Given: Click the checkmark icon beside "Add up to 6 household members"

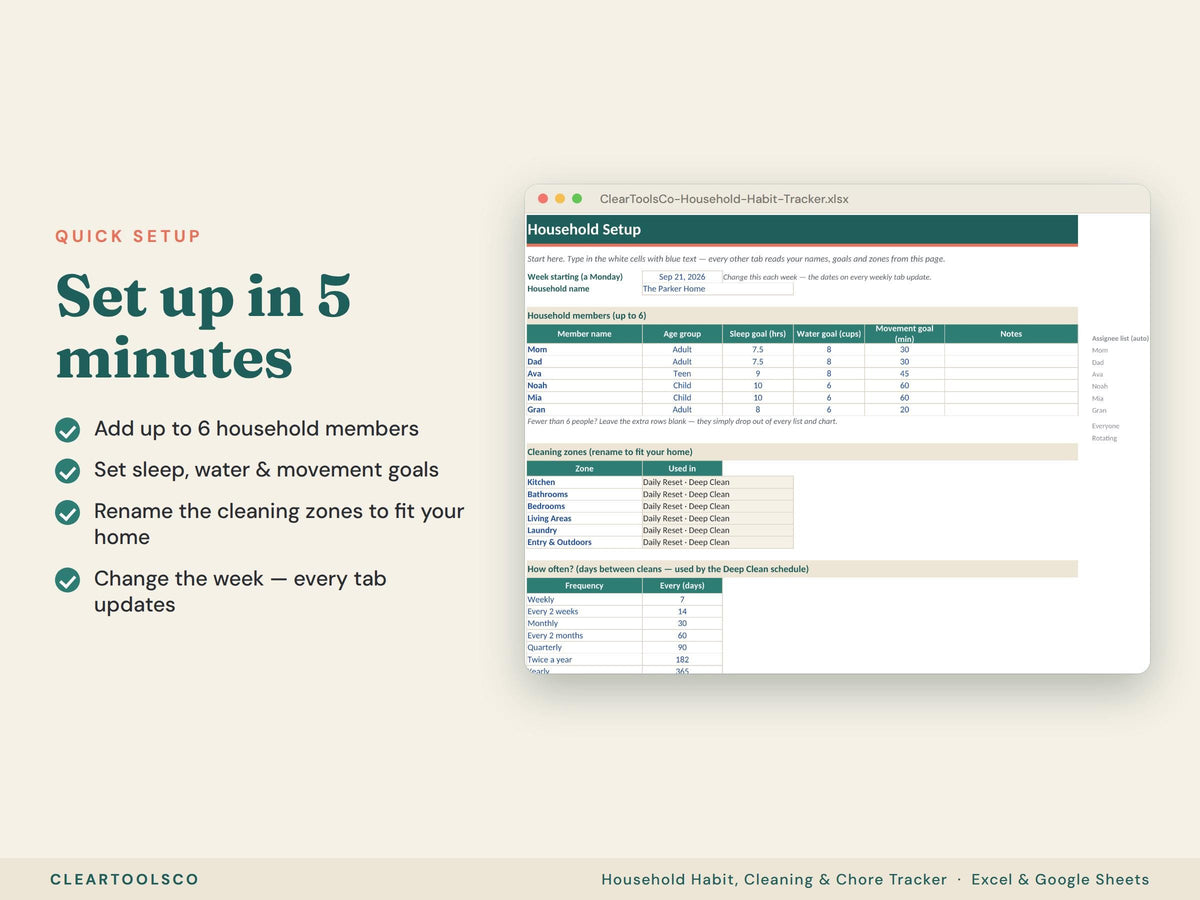Looking at the screenshot, I should (67, 430).
